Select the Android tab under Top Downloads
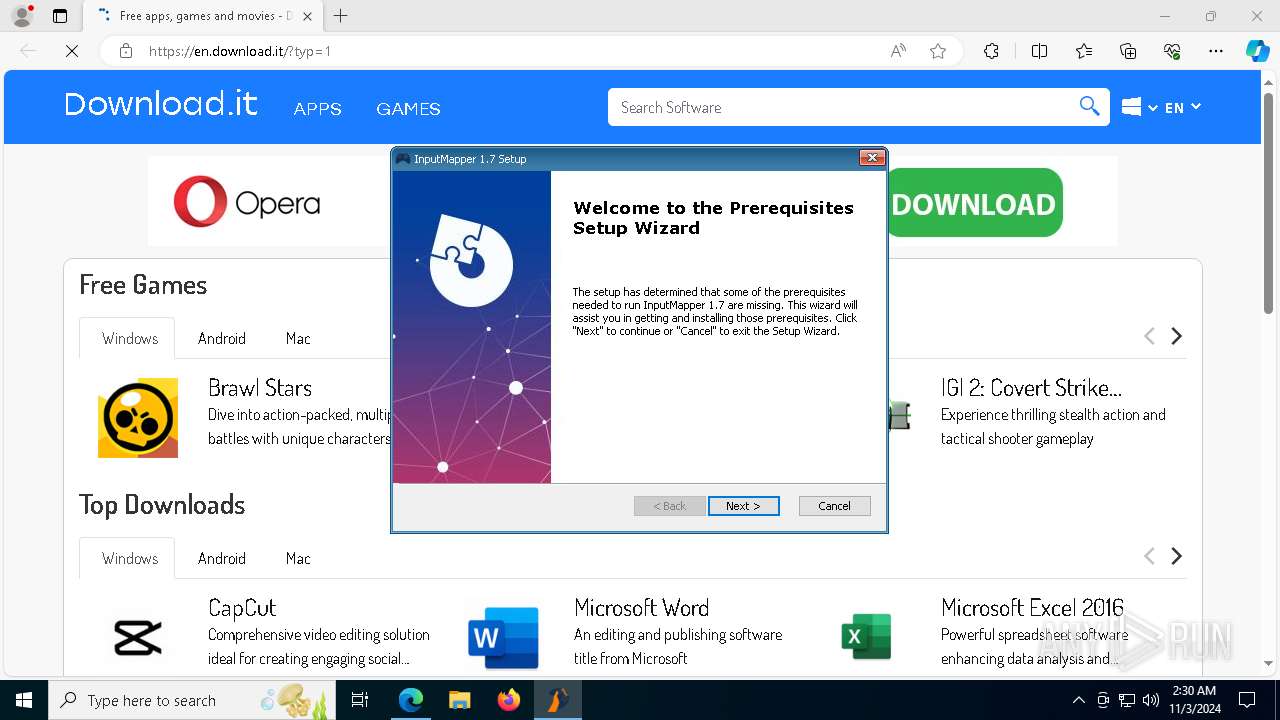 [x=222, y=558]
